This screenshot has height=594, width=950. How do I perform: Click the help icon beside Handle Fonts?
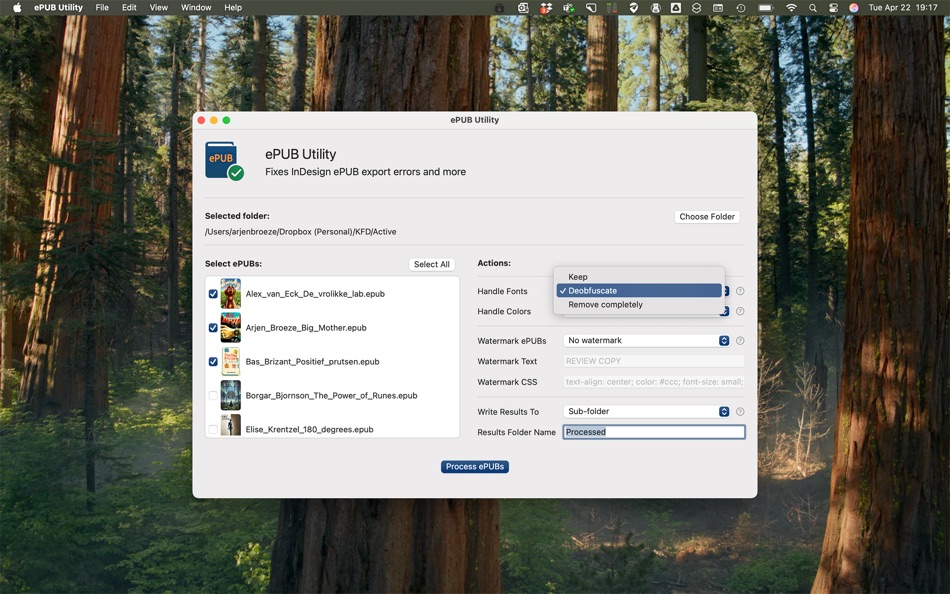click(x=740, y=291)
